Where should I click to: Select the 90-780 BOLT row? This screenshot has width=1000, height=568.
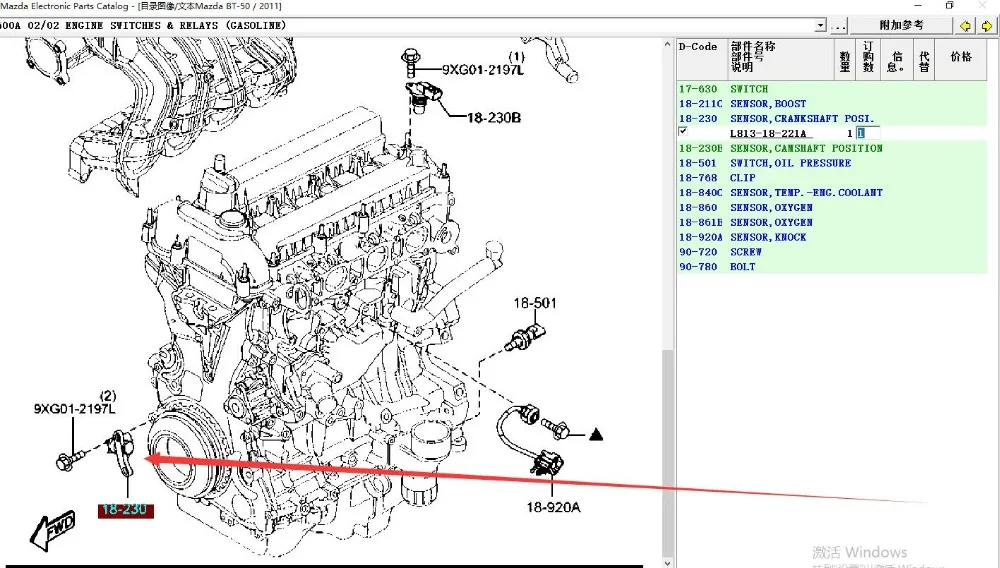pos(832,266)
